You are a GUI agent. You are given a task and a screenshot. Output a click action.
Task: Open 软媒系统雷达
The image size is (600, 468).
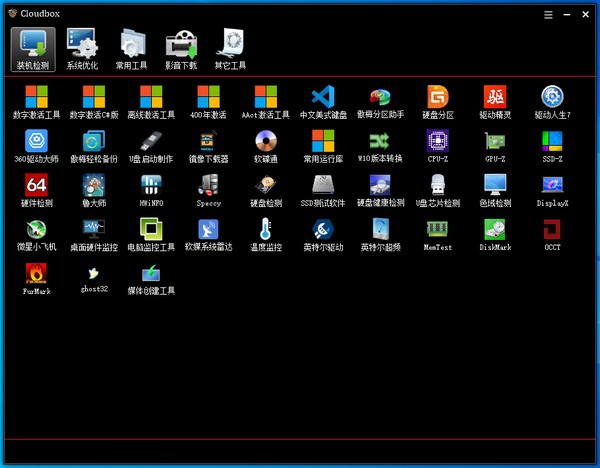coord(208,235)
